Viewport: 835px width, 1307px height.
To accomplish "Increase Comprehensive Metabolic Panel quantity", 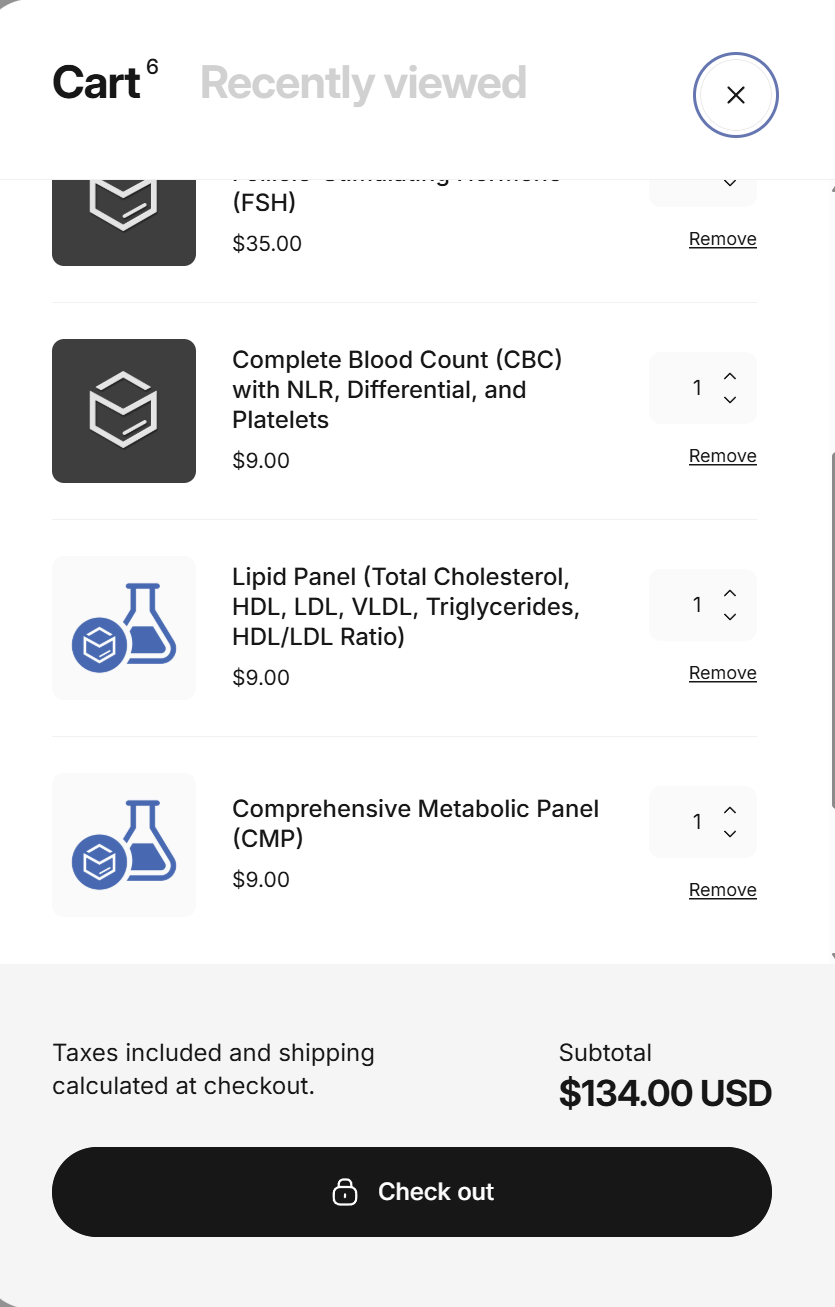I will [730, 810].
